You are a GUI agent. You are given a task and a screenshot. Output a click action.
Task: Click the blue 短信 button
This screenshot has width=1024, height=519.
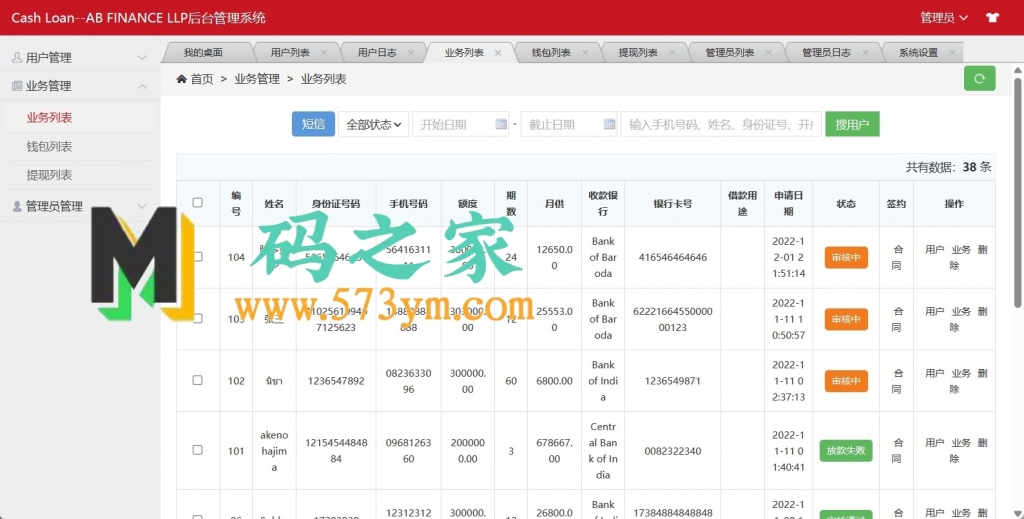[313, 124]
